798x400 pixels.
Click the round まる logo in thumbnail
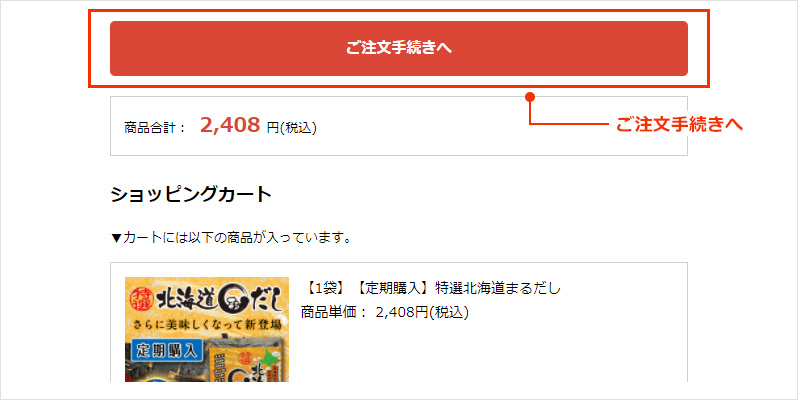point(232,300)
